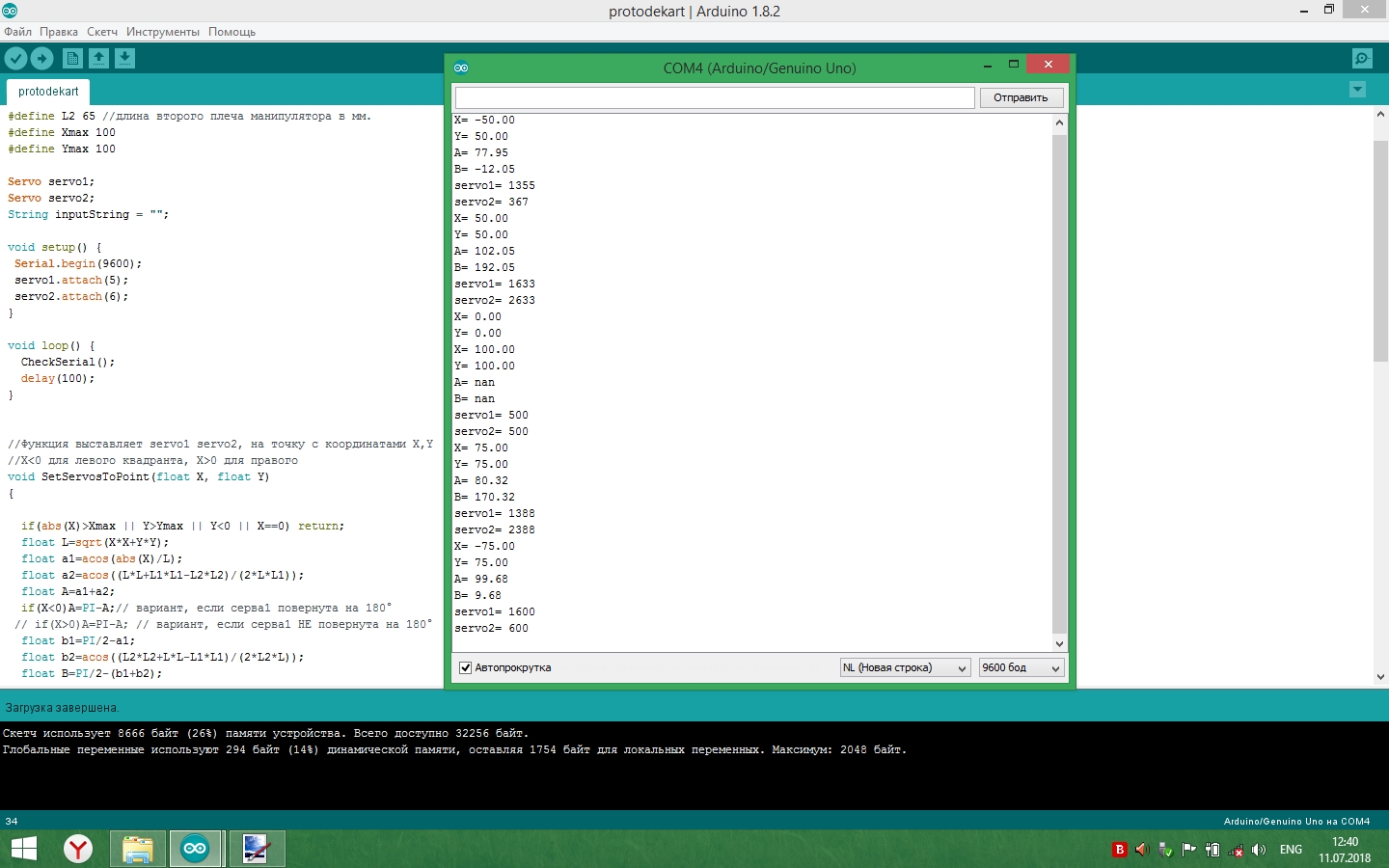The image size is (1389, 868).
Task: Select the protodekart sketch tab
Action: click(x=48, y=92)
